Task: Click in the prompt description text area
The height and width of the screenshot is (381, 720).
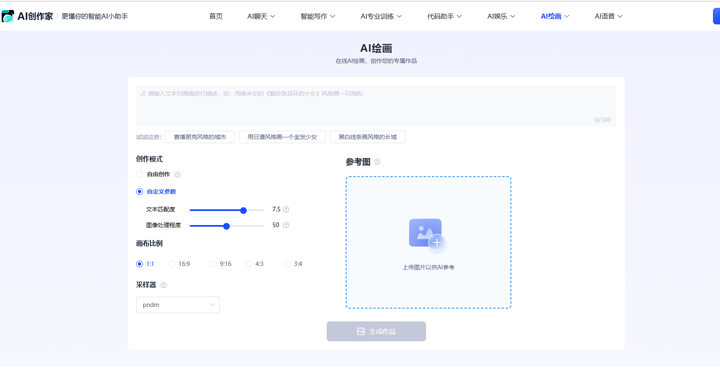Action: point(376,106)
